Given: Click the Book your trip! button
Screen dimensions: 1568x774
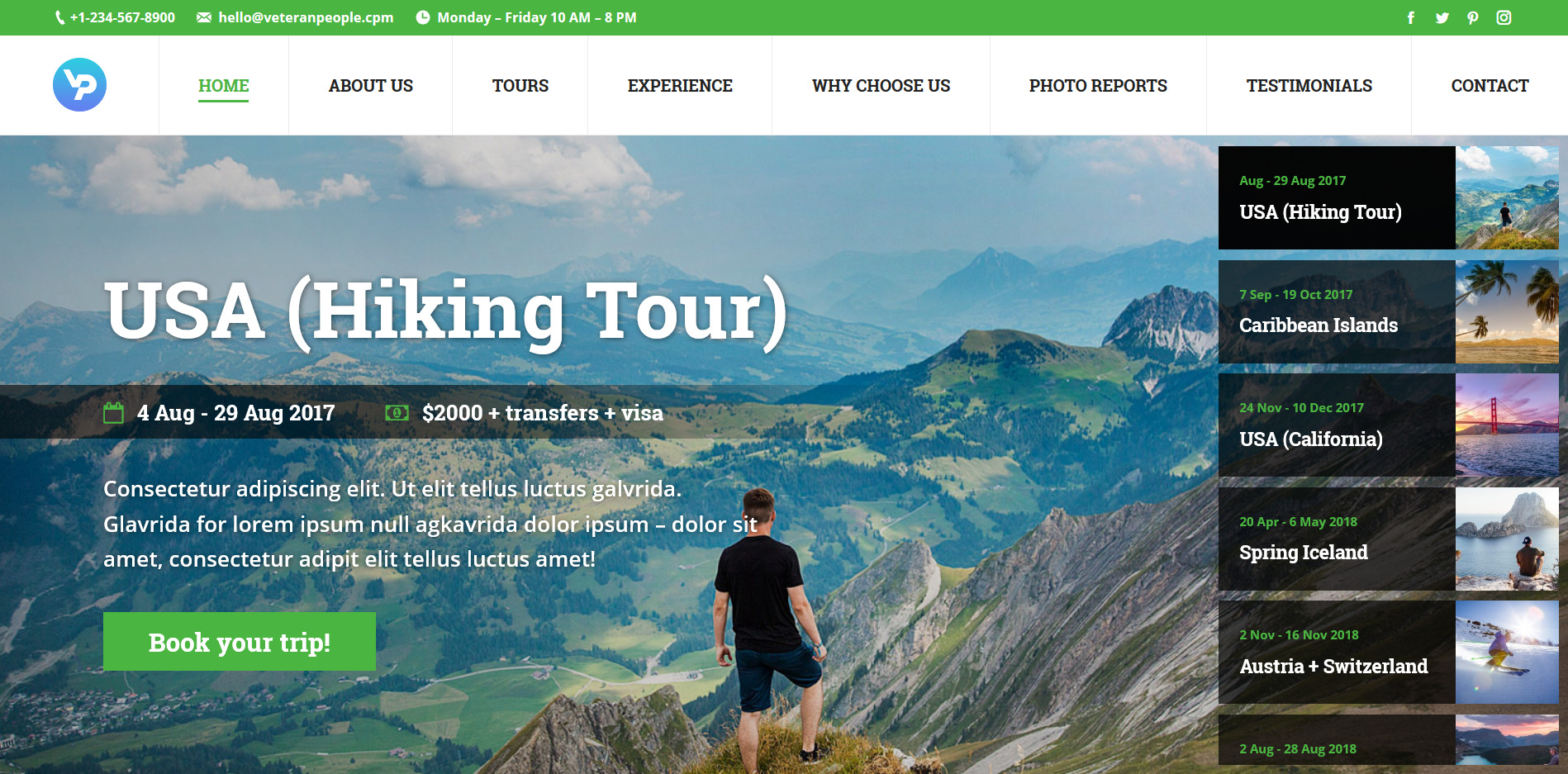Looking at the screenshot, I should [x=240, y=641].
